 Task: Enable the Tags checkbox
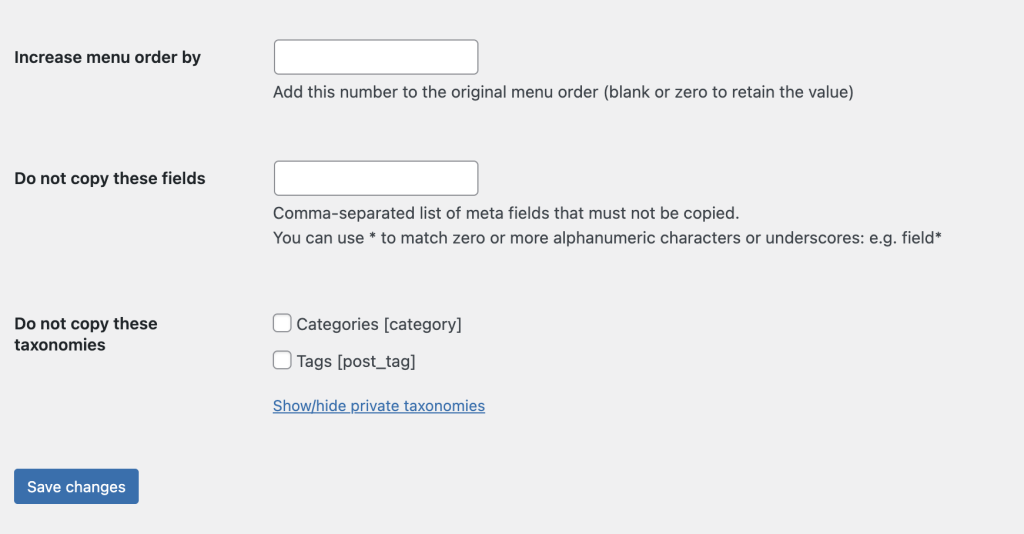(282, 361)
